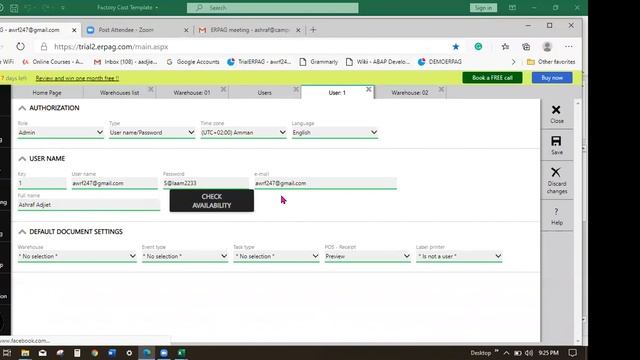The height and width of the screenshot is (360, 640).
Task: Save the user with the floppy disk icon
Action: coord(556,141)
